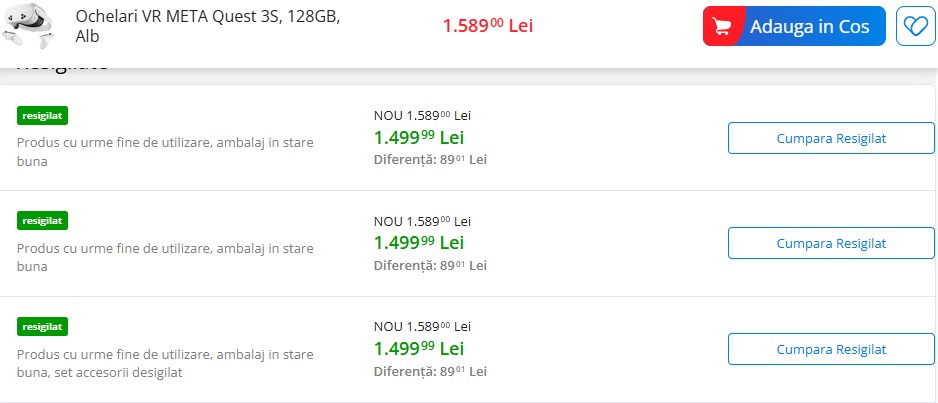Click the Meta Quest 3S product thumbnail

30,26
